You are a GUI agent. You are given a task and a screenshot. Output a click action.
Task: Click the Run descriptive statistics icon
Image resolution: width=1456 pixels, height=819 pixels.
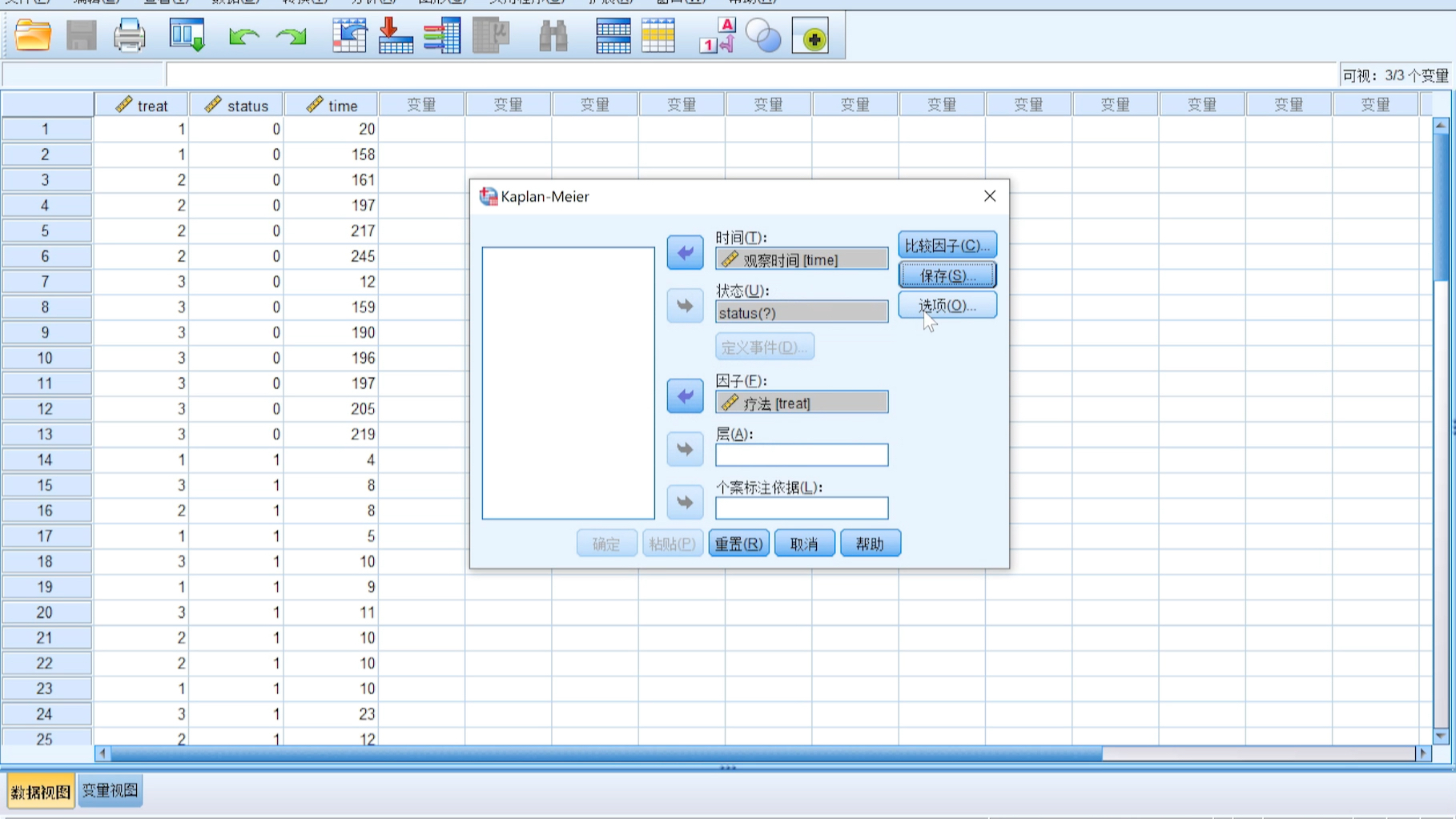491,36
